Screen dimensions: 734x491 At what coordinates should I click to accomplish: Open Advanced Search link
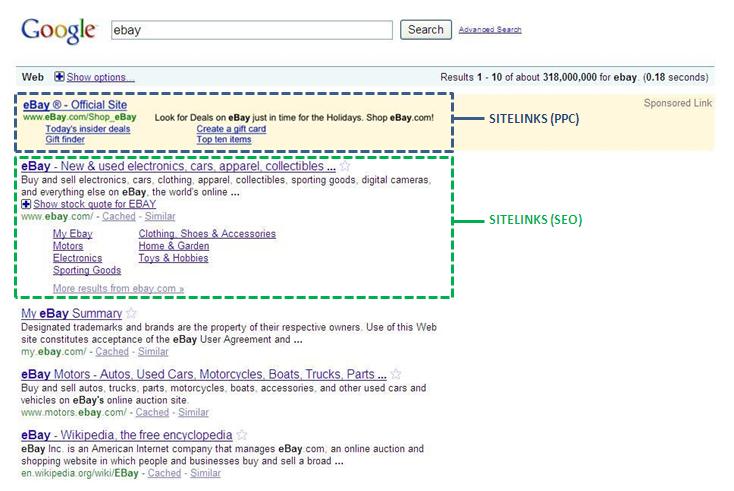click(x=489, y=30)
